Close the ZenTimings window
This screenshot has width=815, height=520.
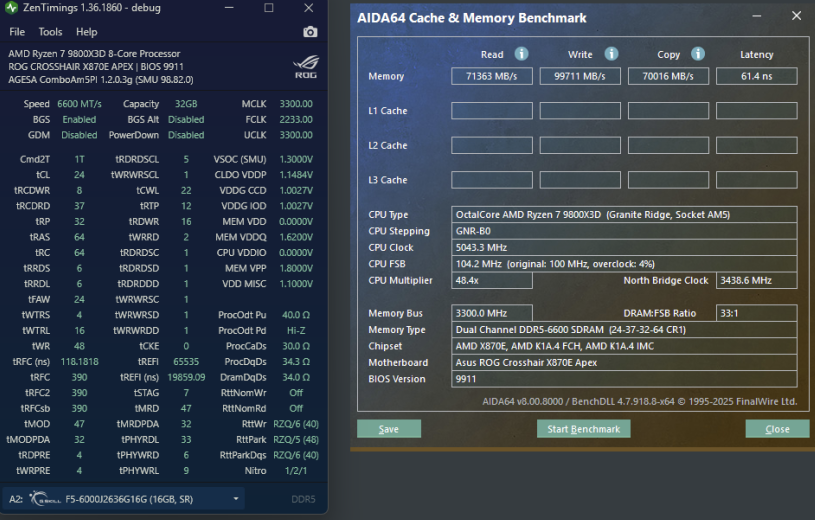coord(309,8)
